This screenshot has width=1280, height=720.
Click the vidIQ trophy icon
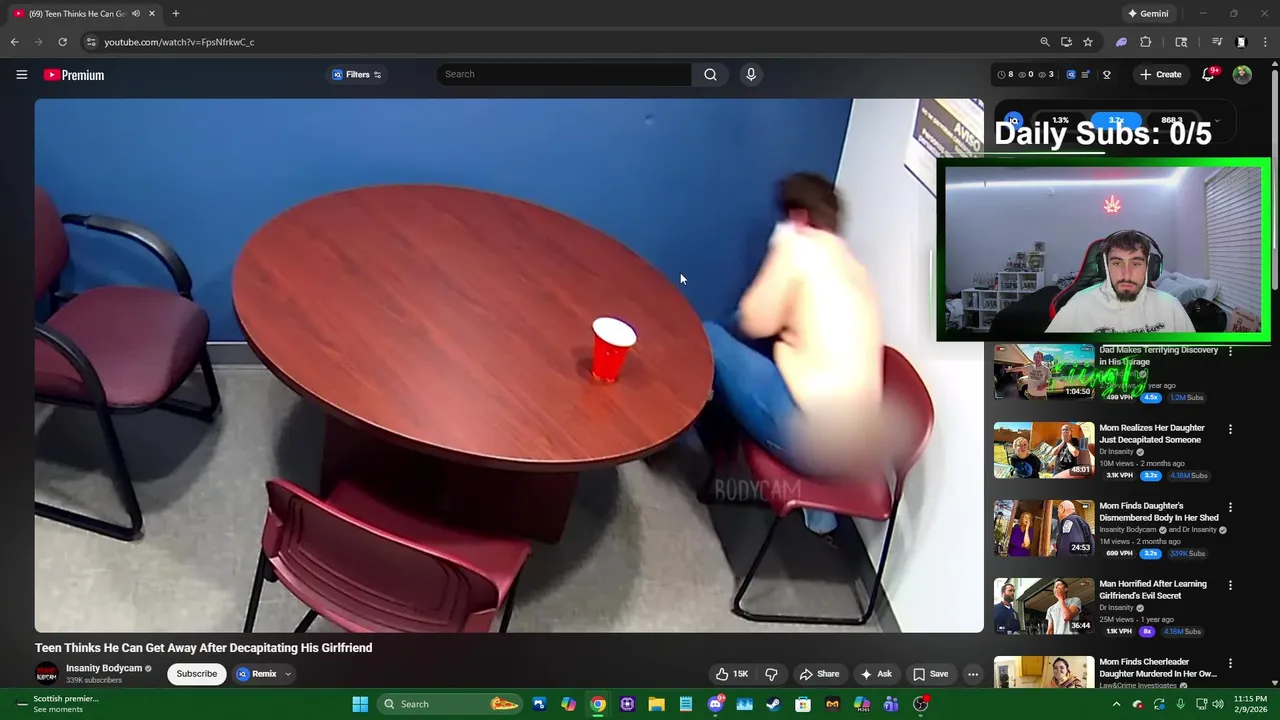tap(1107, 75)
